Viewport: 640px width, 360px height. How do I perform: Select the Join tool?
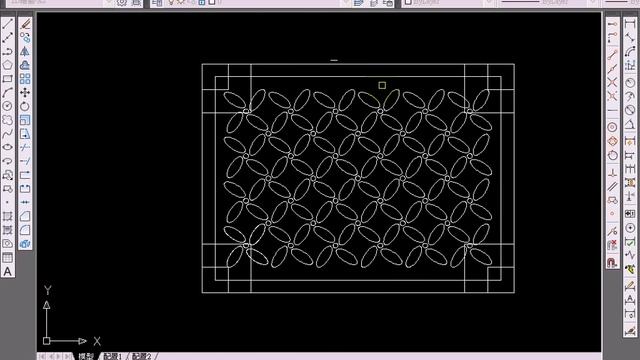pyautogui.click(x=25, y=202)
